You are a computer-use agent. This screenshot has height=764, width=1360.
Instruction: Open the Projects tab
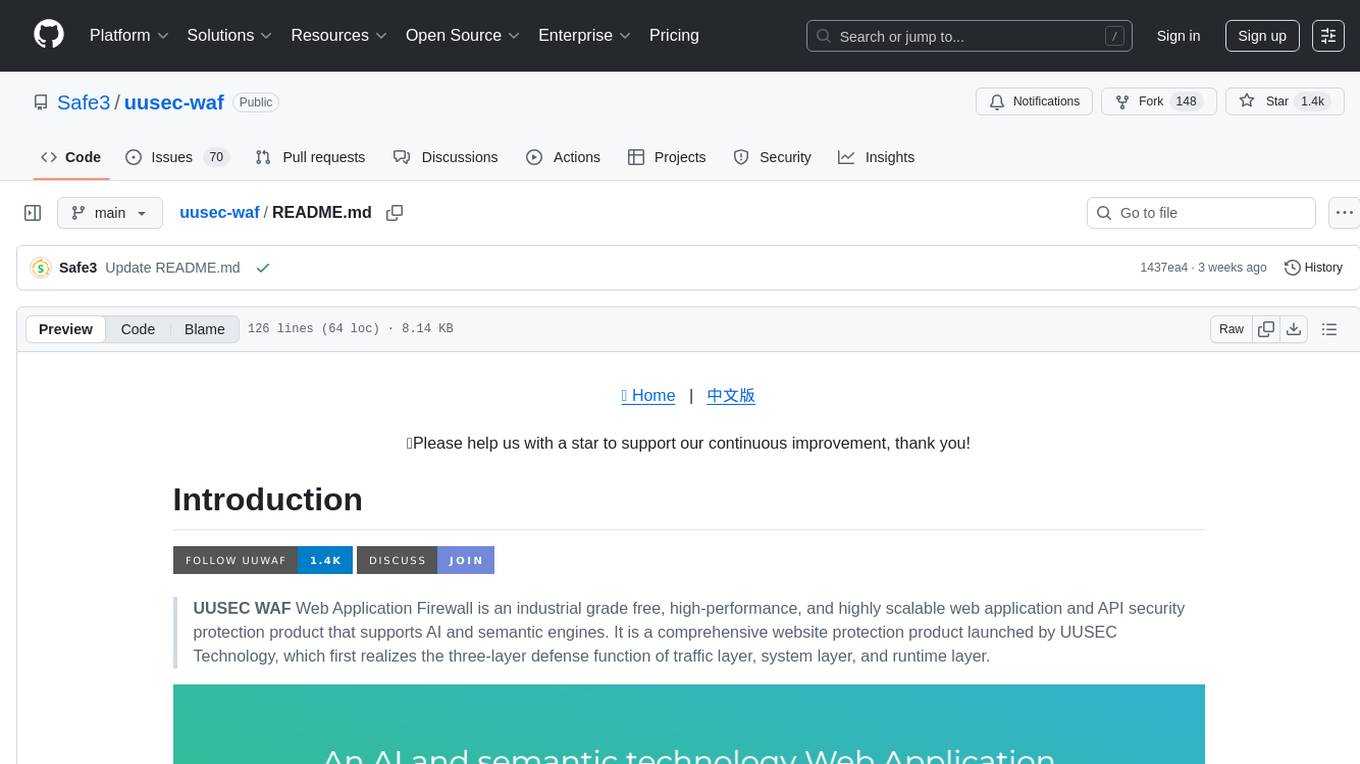(667, 157)
